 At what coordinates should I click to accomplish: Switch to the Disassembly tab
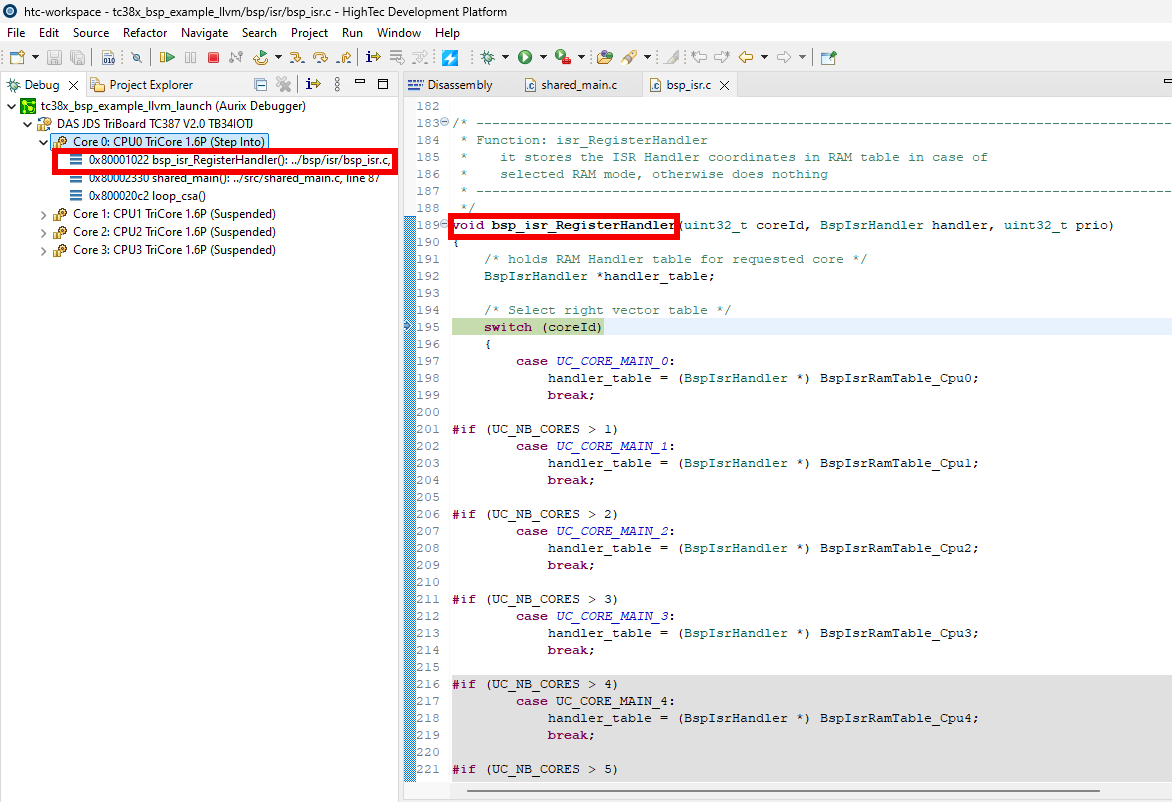point(459,85)
